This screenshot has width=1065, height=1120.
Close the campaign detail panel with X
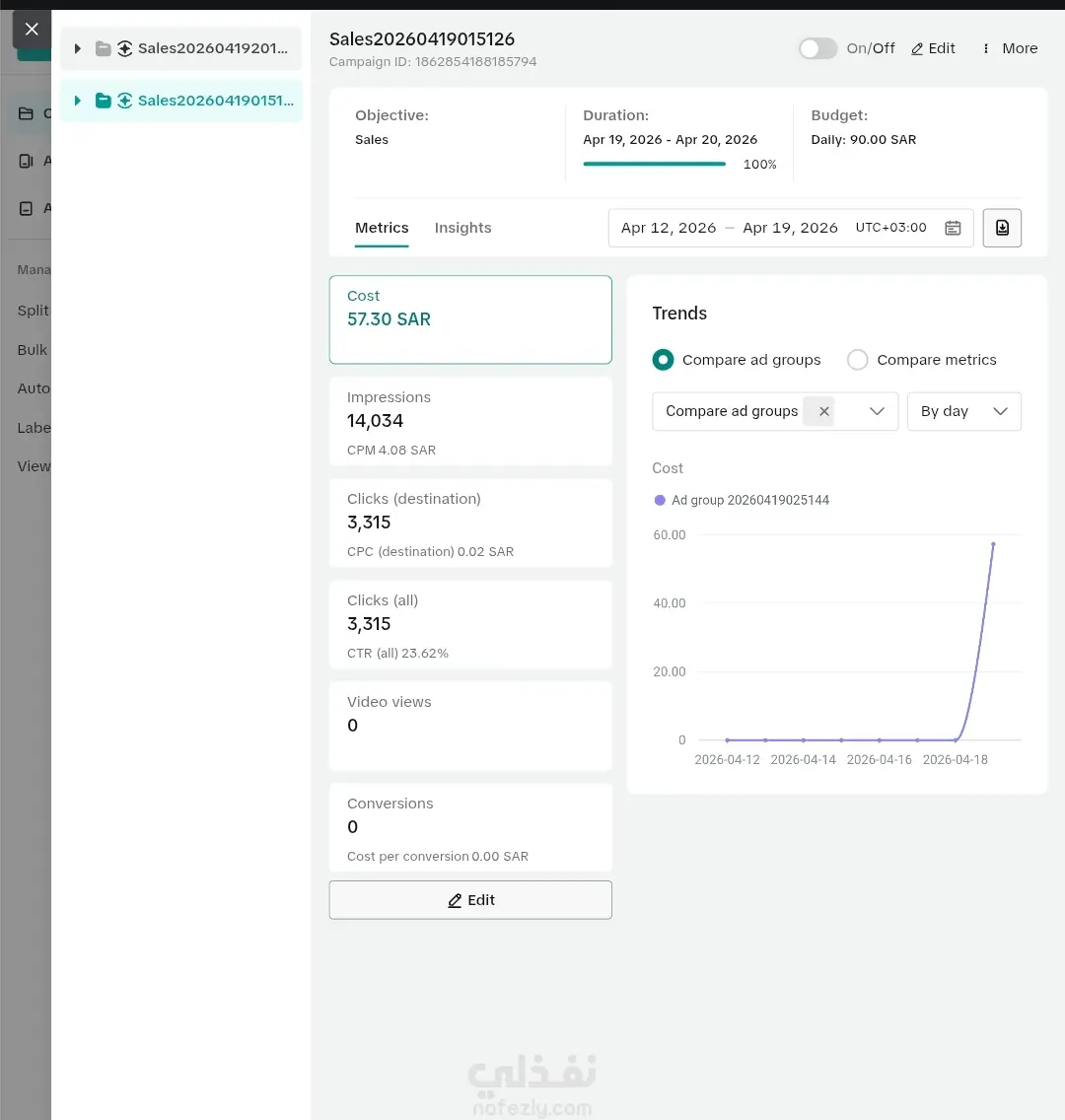pyautogui.click(x=32, y=30)
